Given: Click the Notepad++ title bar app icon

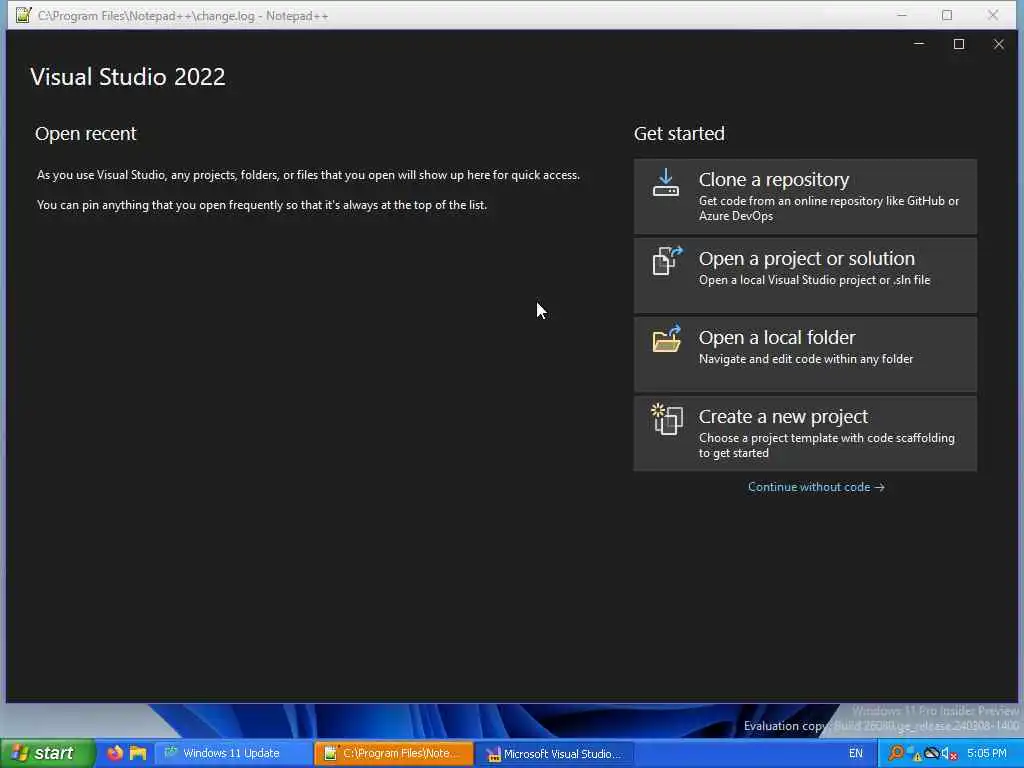Looking at the screenshot, I should 24,15.
